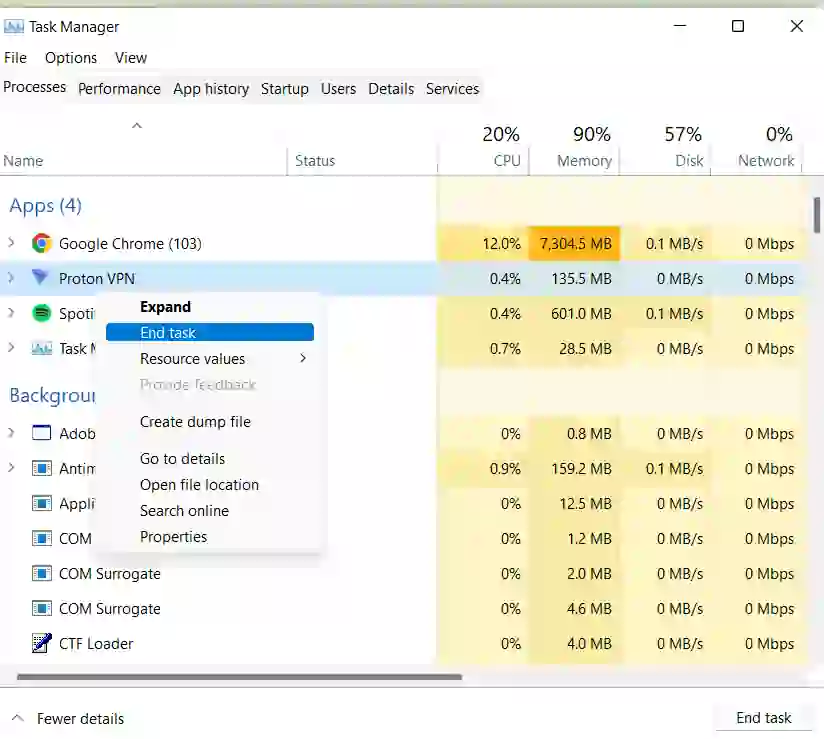The image size is (824, 739).
Task: Click the Apps (4) group heading
Action: pos(45,206)
